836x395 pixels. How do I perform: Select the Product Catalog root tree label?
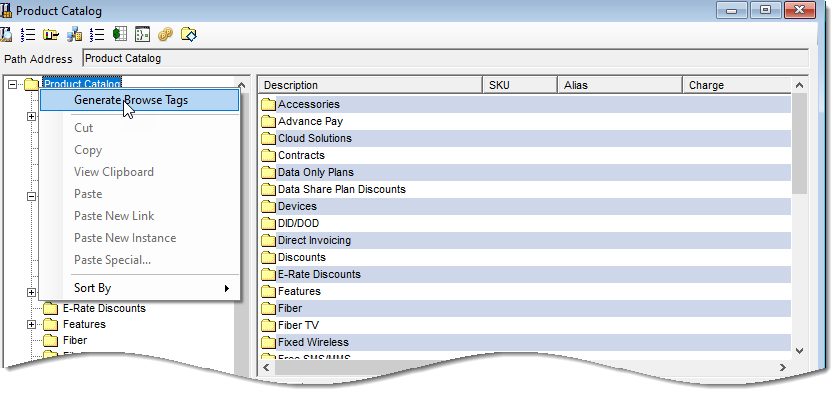[82, 84]
